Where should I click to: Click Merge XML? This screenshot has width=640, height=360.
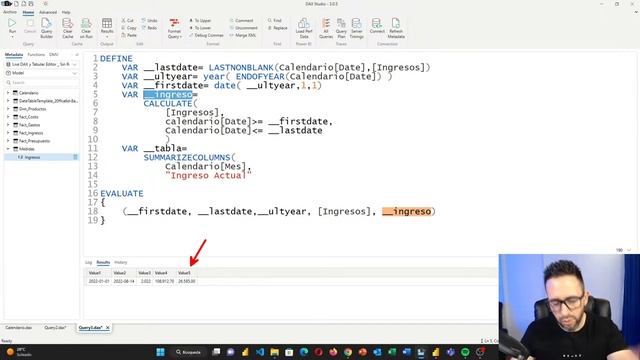[x=242, y=35]
